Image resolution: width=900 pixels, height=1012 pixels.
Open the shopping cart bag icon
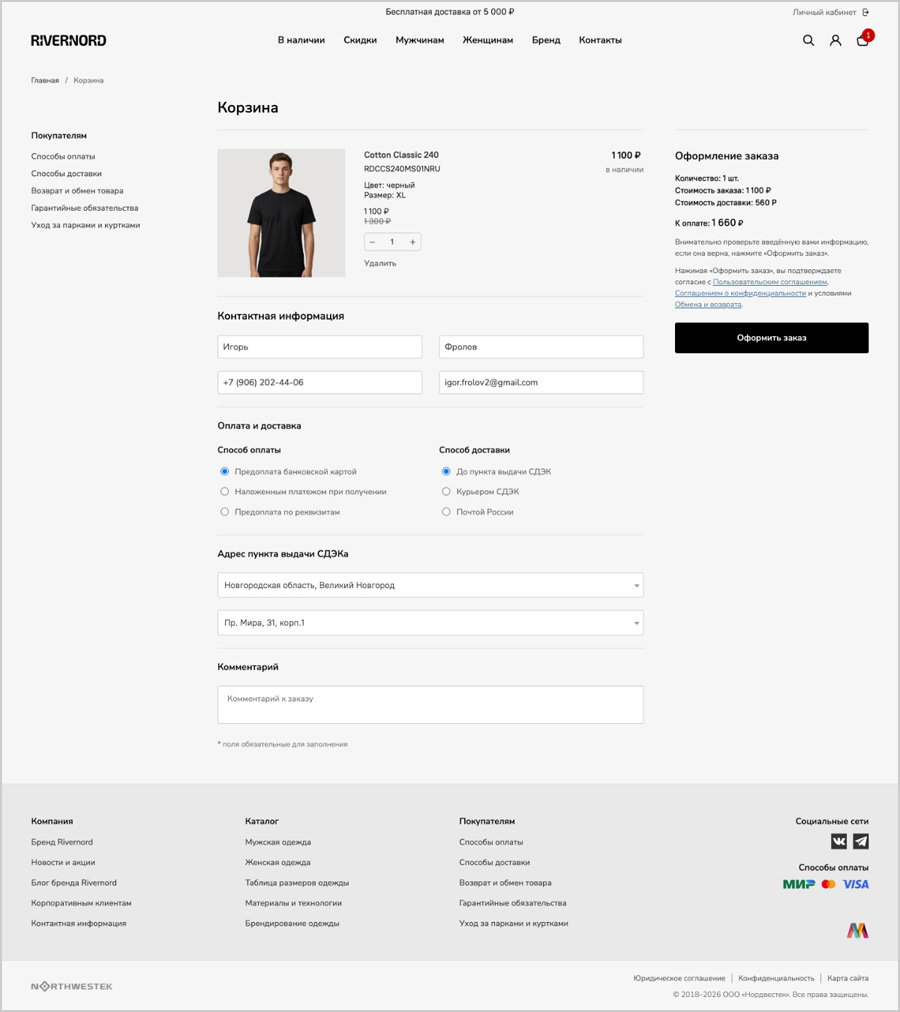(x=863, y=40)
